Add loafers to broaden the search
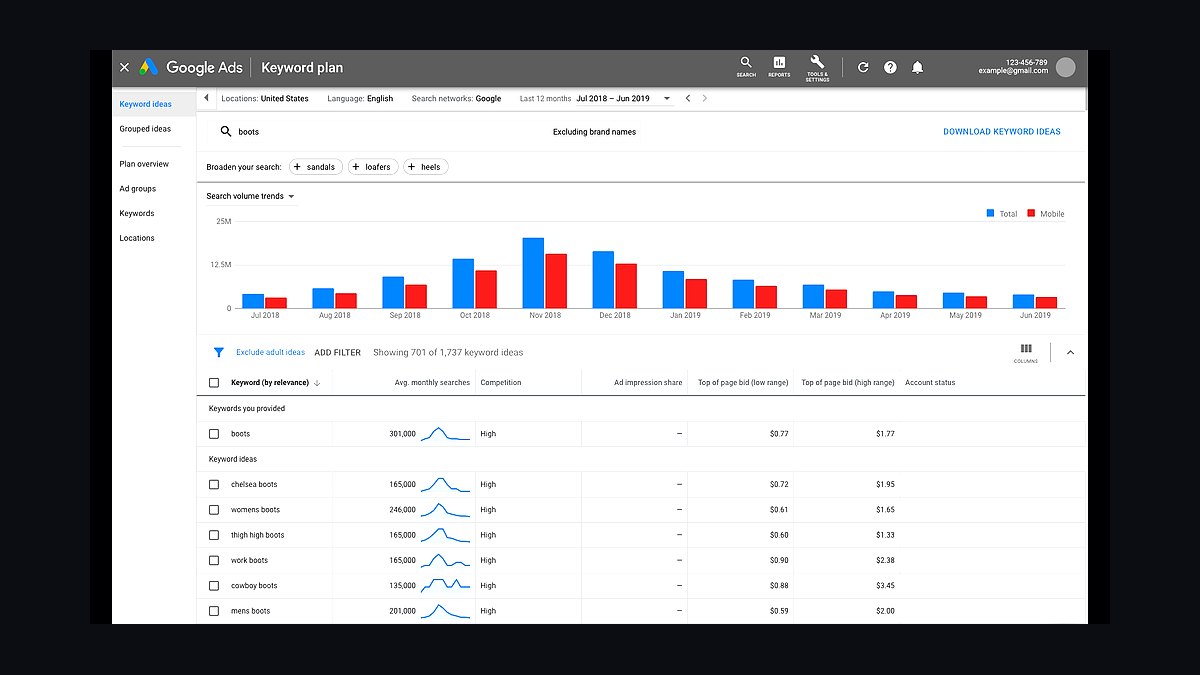 [373, 167]
